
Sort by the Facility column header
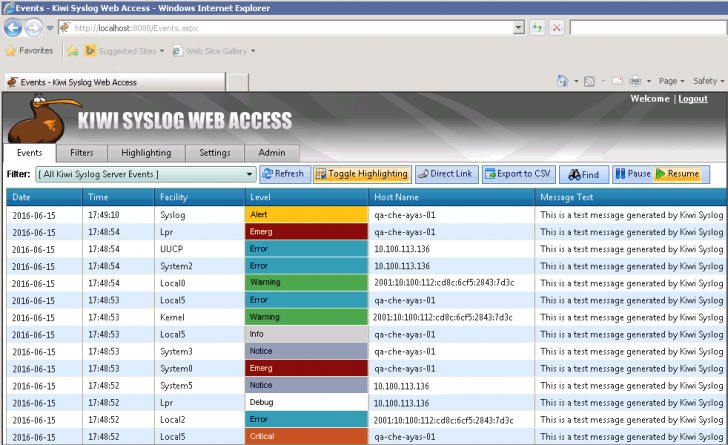tap(200, 197)
